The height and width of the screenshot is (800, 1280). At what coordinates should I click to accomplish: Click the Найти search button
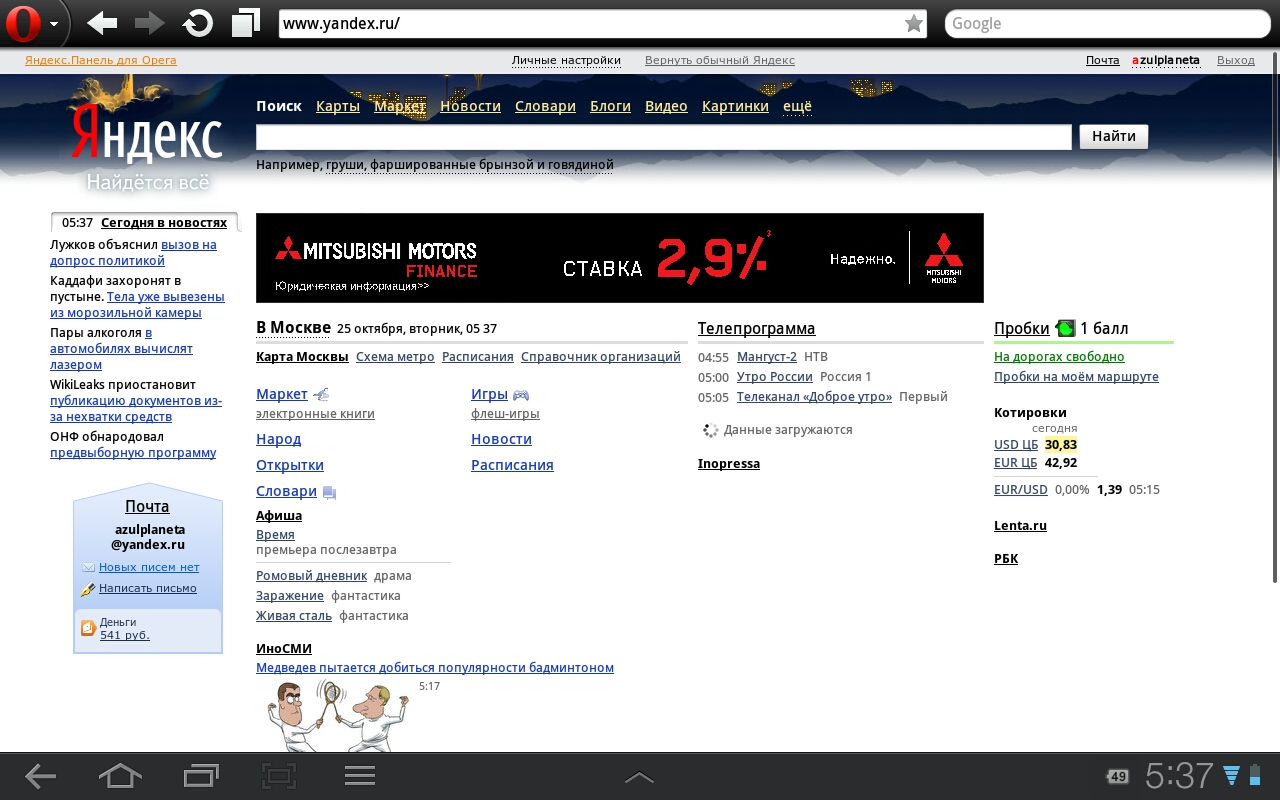point(1114,137)
